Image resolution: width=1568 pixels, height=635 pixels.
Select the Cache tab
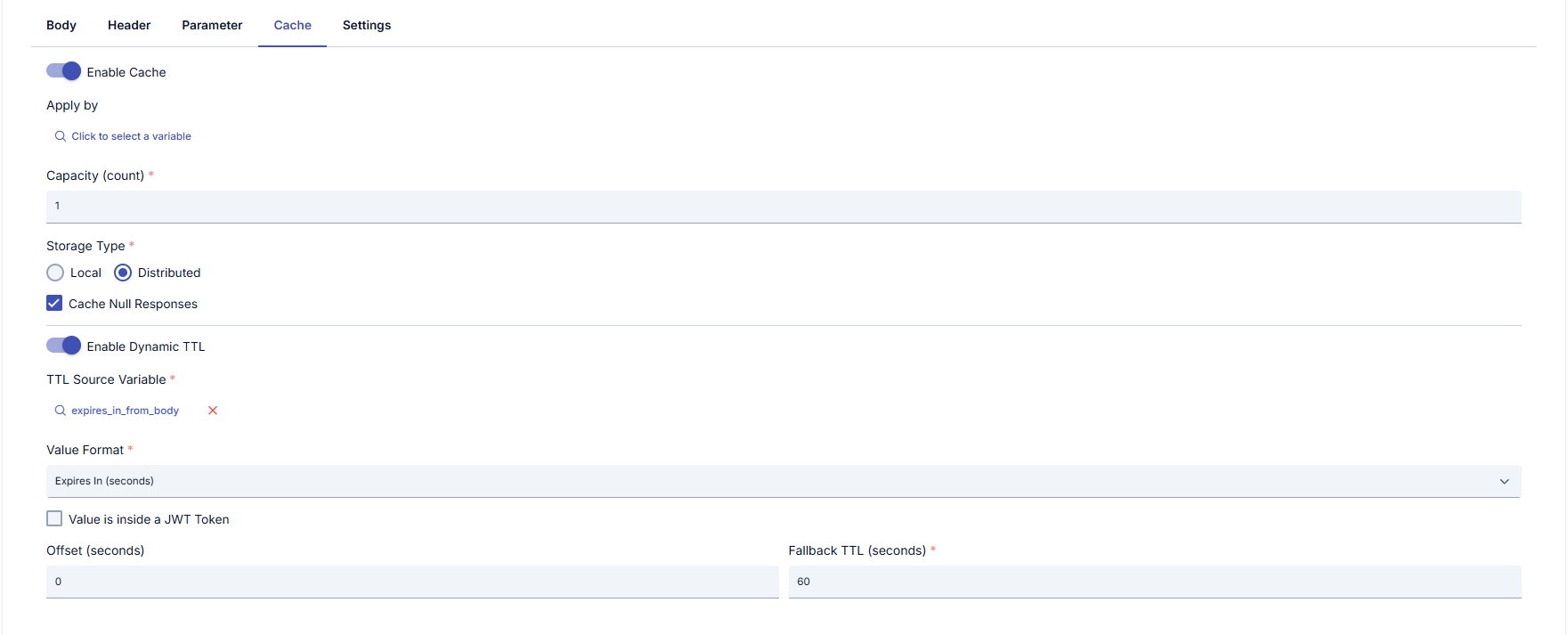293,25
